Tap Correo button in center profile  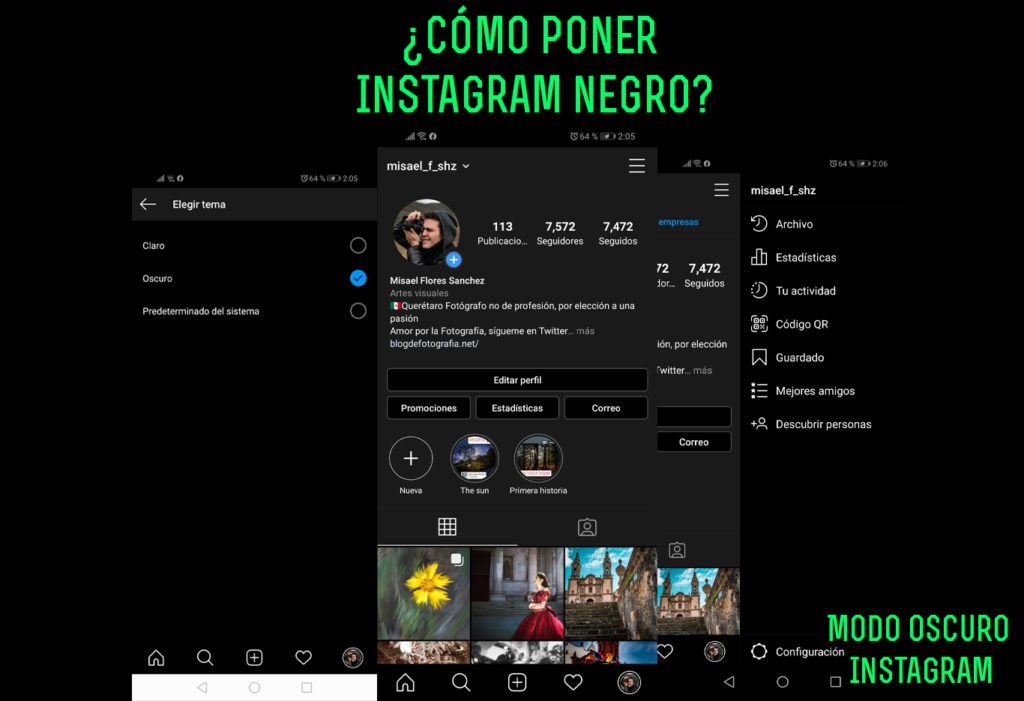coord(606,408)
